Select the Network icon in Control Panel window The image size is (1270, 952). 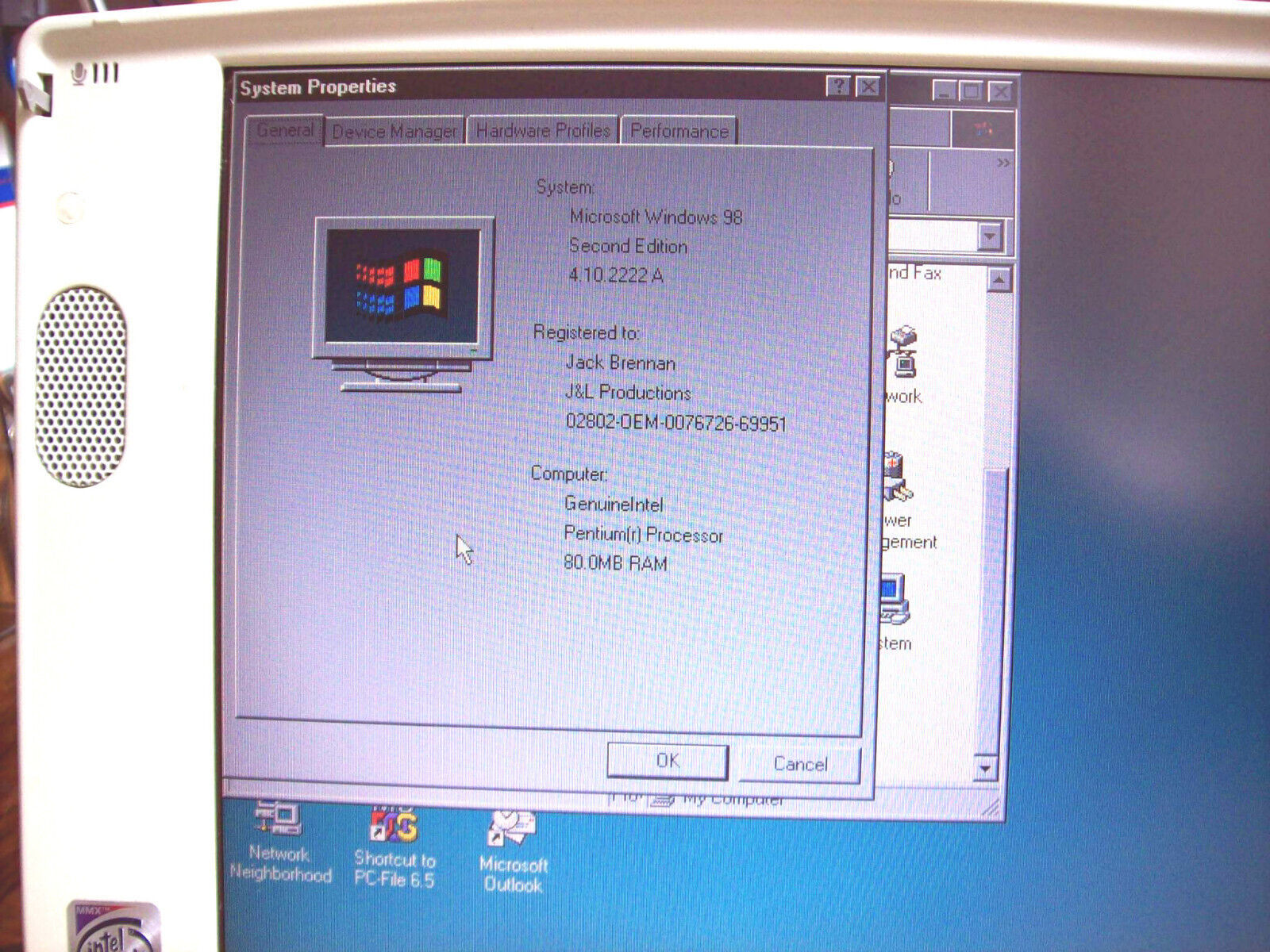903,365
